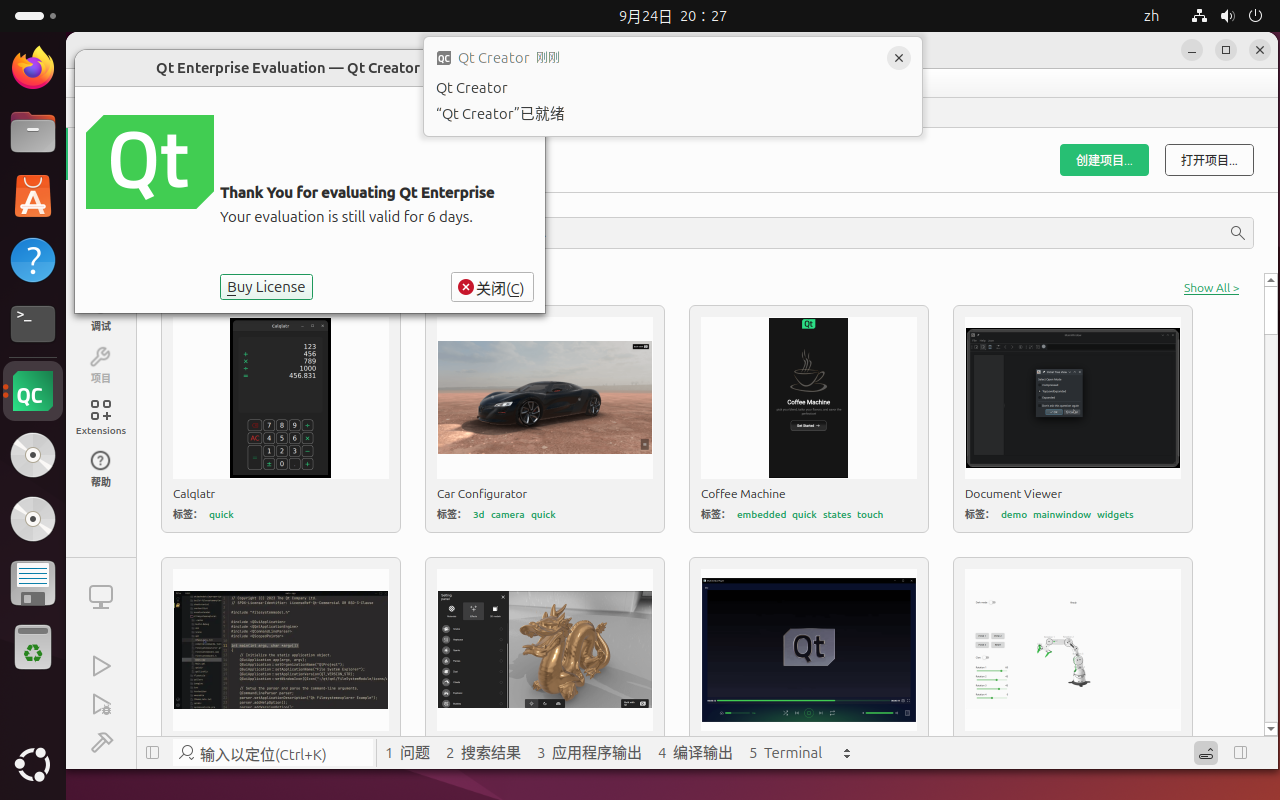Click the power icon in top bar
This screenshot has height=800, width=1280.
pos(1256,16)
